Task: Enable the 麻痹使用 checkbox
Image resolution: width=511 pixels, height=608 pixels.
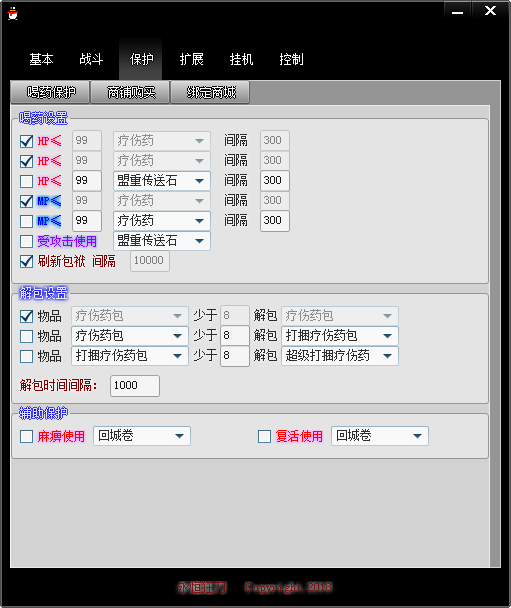Action: 26,436
